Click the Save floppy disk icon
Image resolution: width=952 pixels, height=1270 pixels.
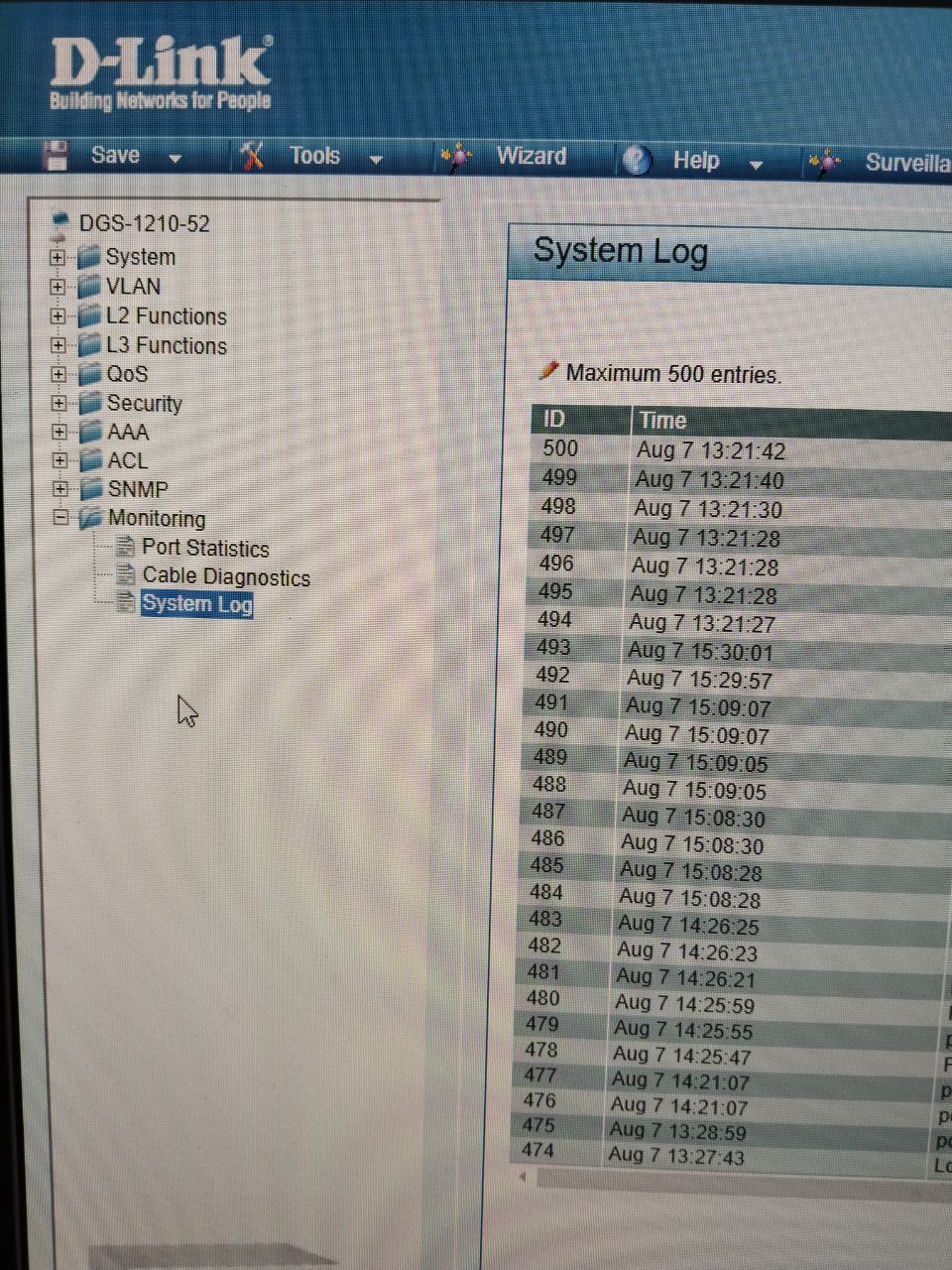click(x=57, y=155)
